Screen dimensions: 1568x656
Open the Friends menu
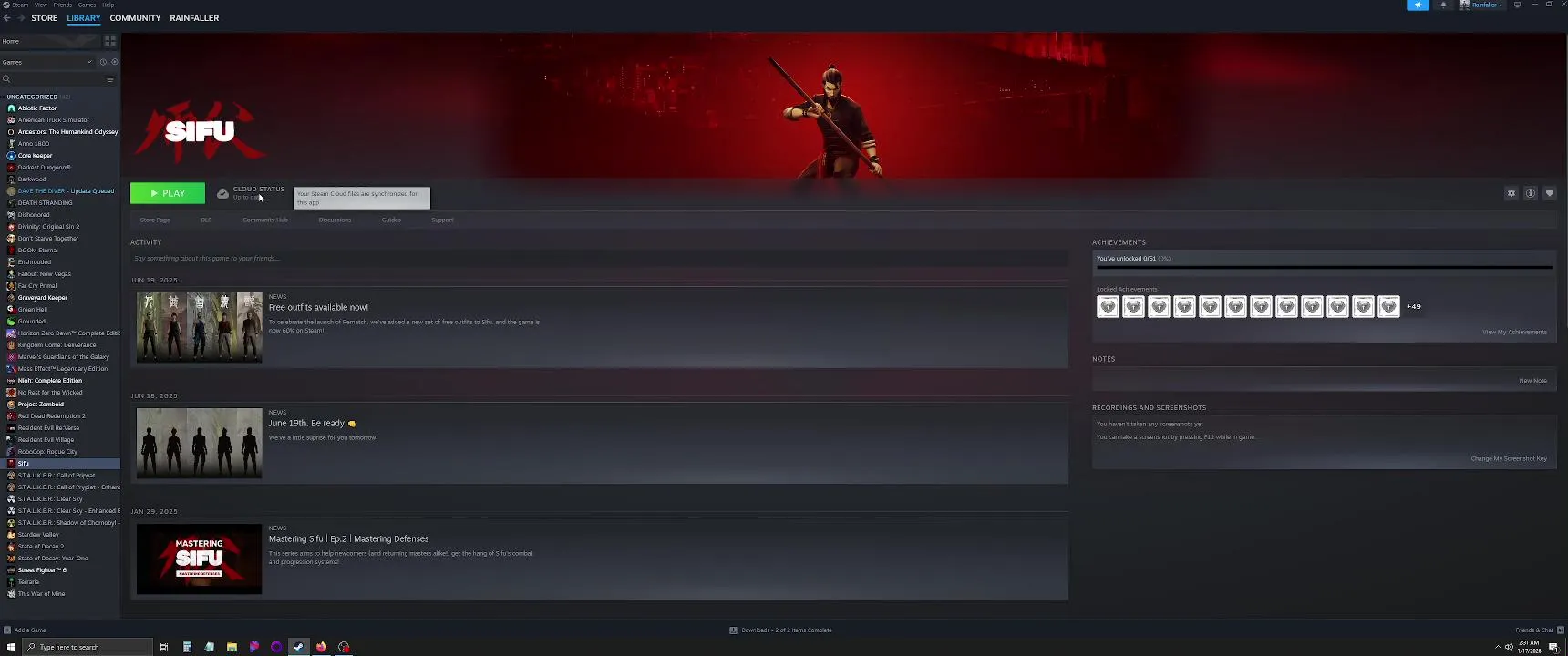pos(63,5)
